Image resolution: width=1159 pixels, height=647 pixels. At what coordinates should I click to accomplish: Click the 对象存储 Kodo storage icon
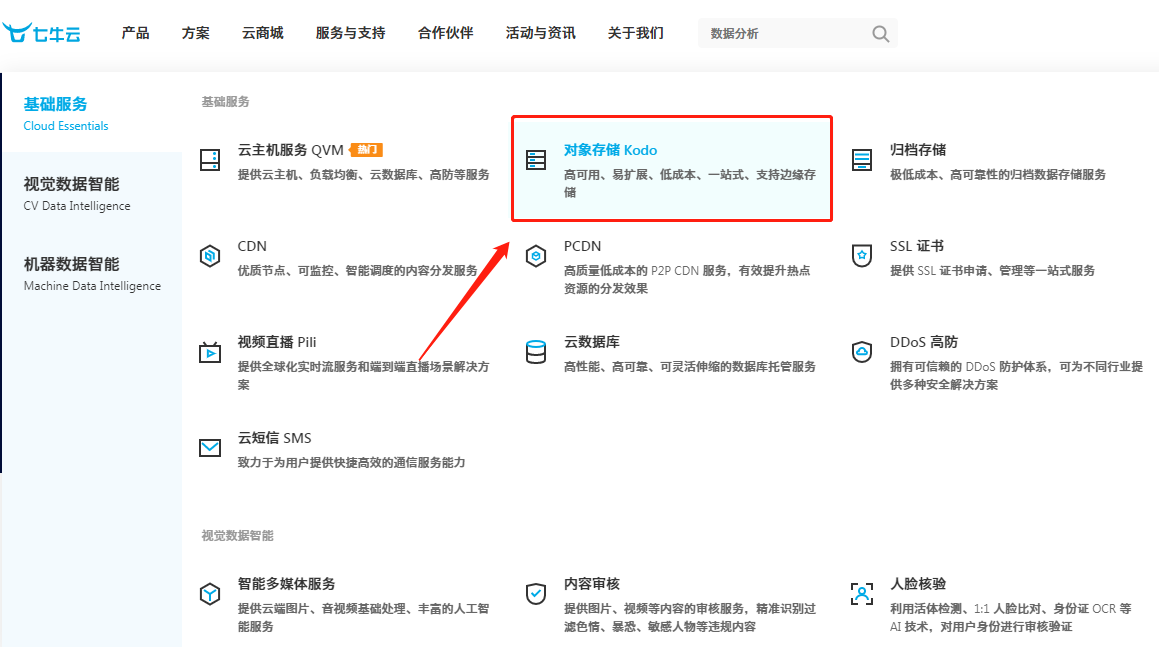(536, 160)
